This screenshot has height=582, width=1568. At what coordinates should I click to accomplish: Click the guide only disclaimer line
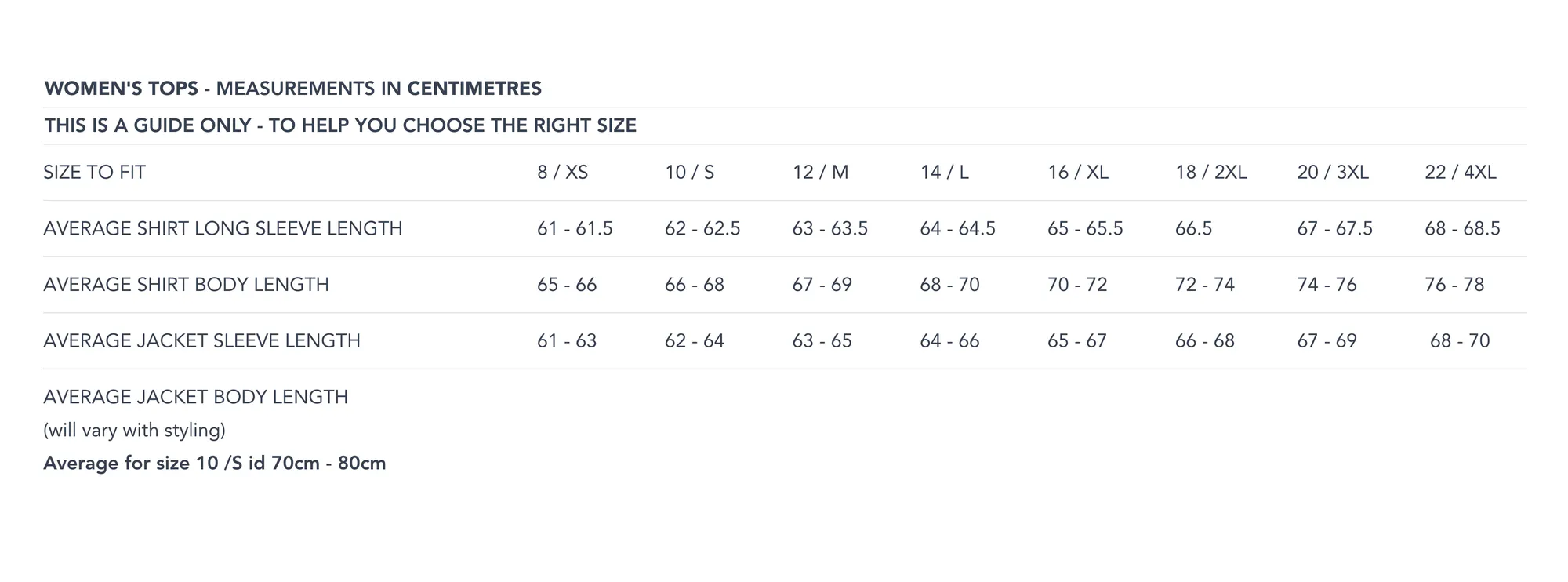[340, 125]
